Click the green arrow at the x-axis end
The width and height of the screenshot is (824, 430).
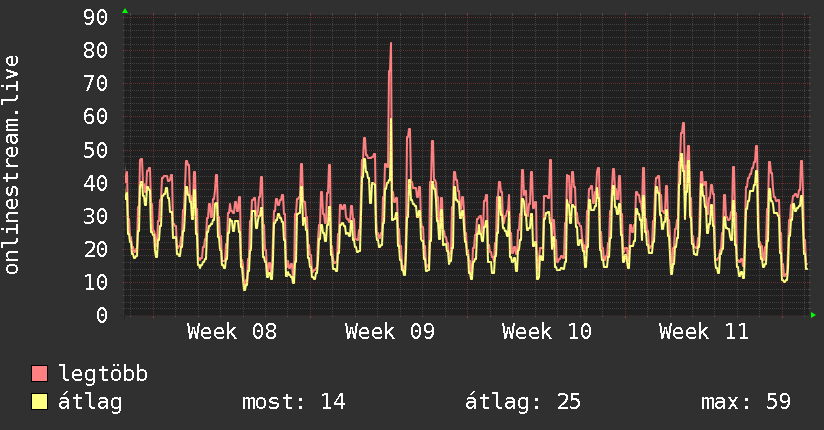[813, 315]
